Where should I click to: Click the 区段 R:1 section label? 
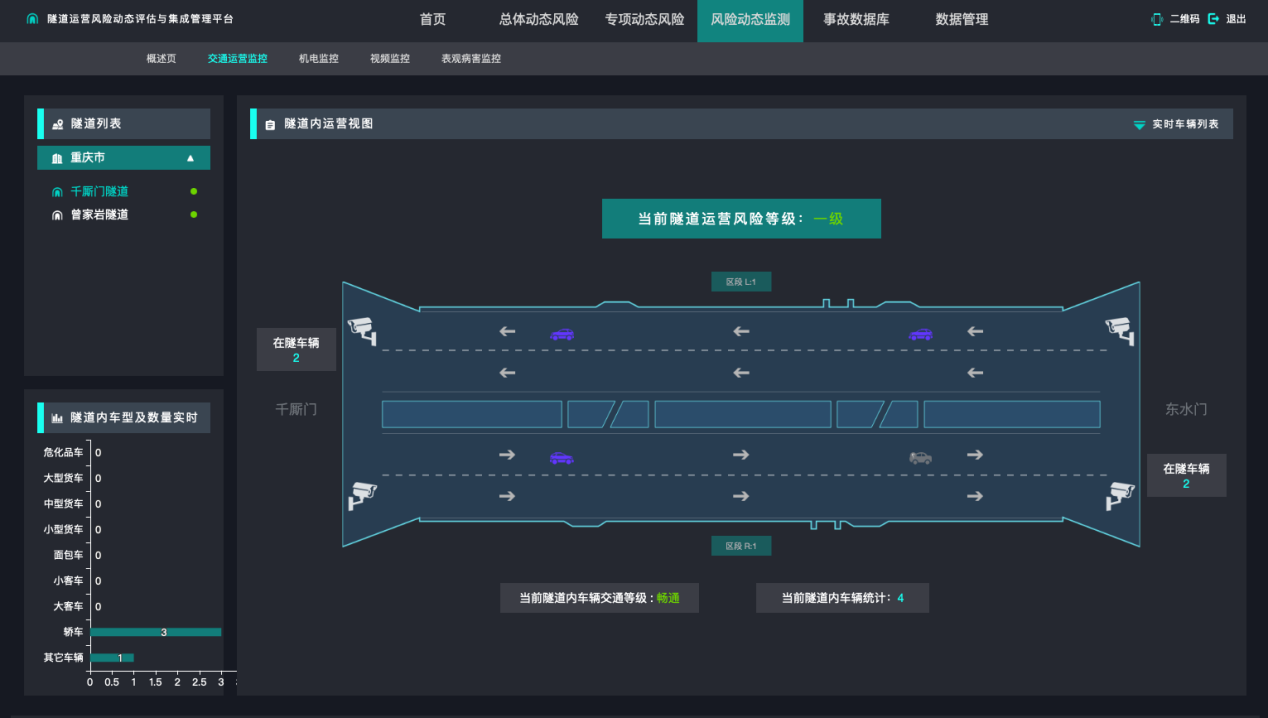pyautogui.click(x=741, y=546)
